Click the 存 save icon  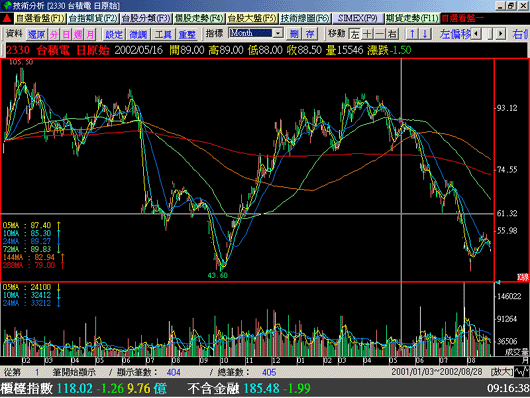click(310, 34)
